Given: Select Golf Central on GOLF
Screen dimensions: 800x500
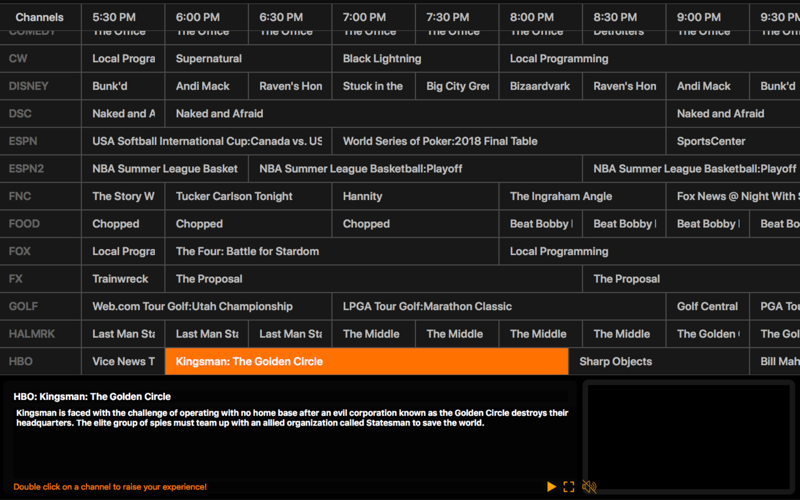Looking at the screenshot, I should pyautogui.click(x=708, y=306).
